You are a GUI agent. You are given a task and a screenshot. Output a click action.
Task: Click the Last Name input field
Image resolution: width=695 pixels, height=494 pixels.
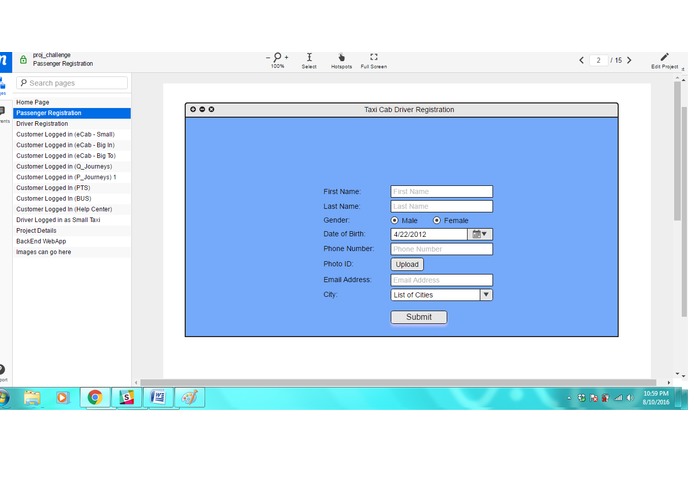[x=441, y=206]
